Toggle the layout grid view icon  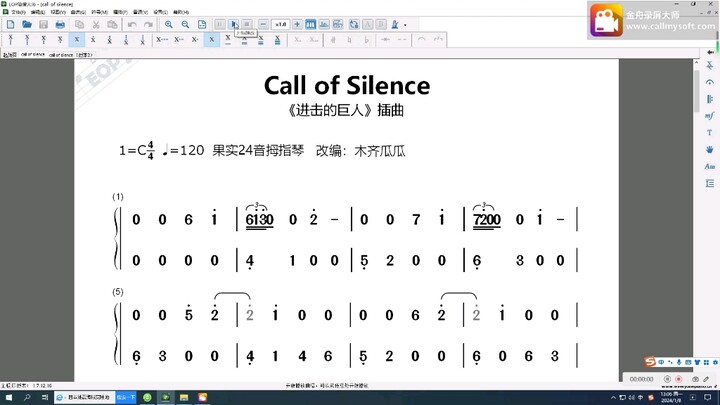[338, 24]
